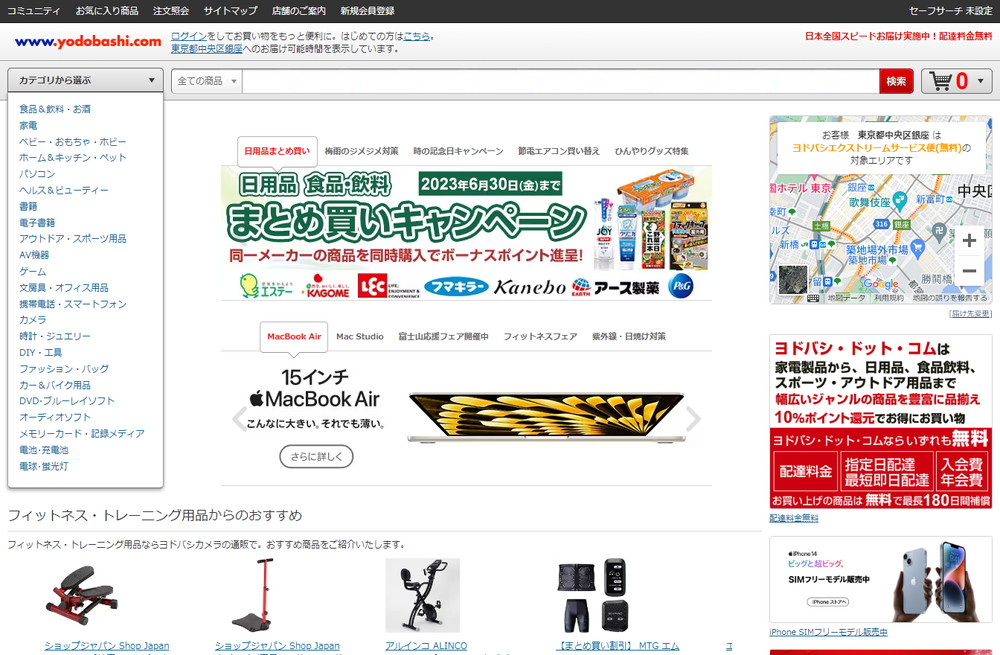Switch to 富士山応援フェア開催中 tab
Image resolution: width=1000 pixels, height=655 pixels.
[443, 336]
